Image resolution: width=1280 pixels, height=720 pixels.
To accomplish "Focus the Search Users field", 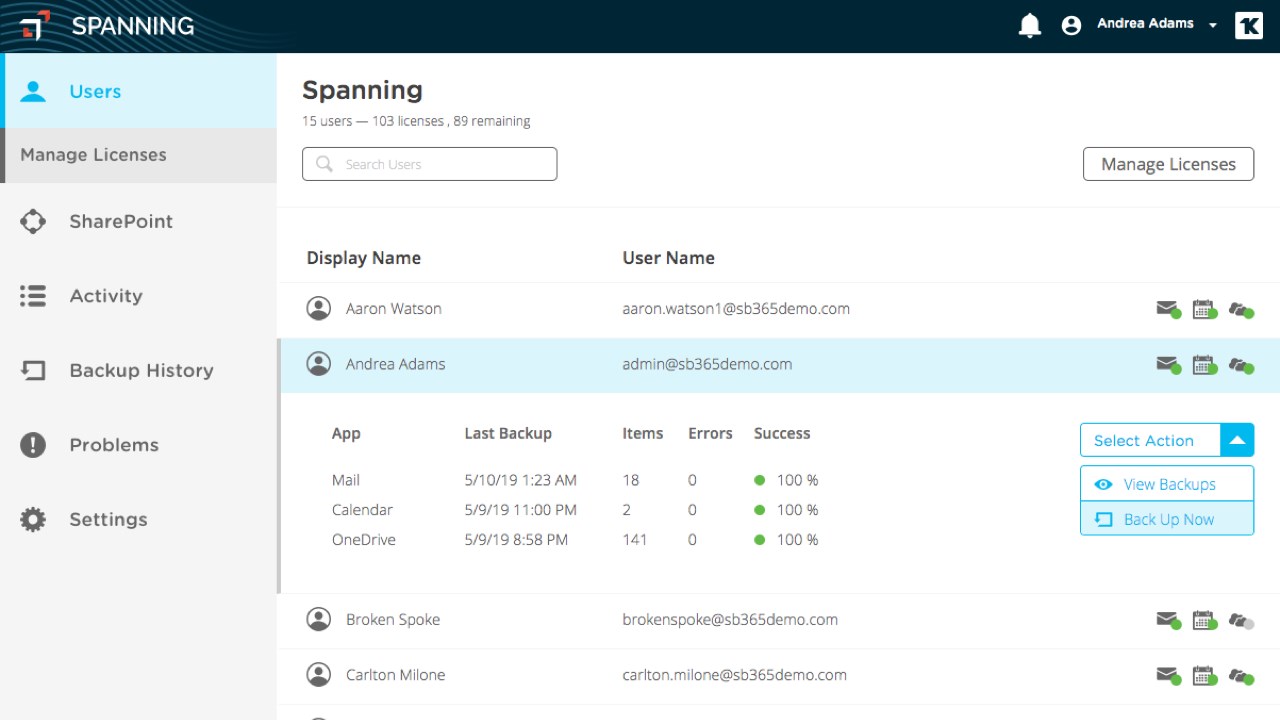I will 429,164.
